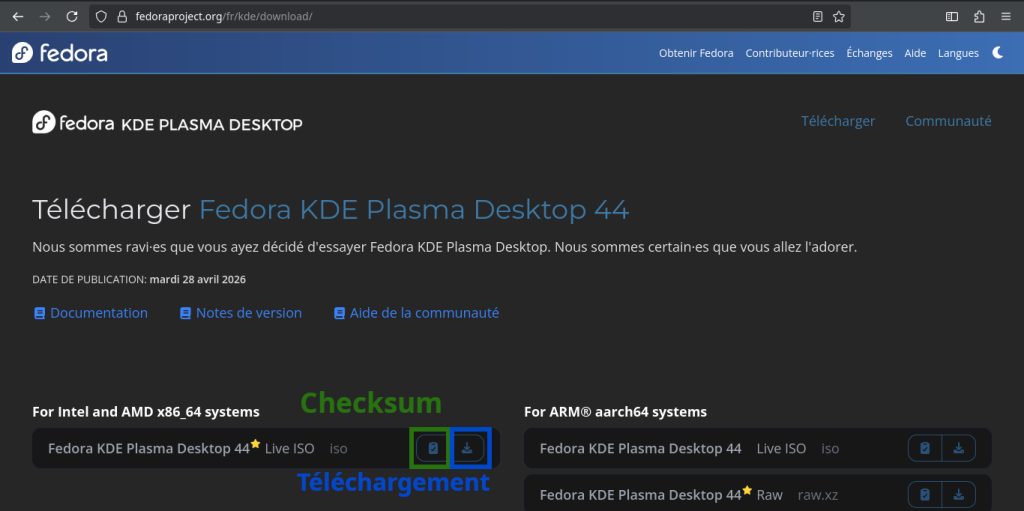Open the Aide menu

915,54
